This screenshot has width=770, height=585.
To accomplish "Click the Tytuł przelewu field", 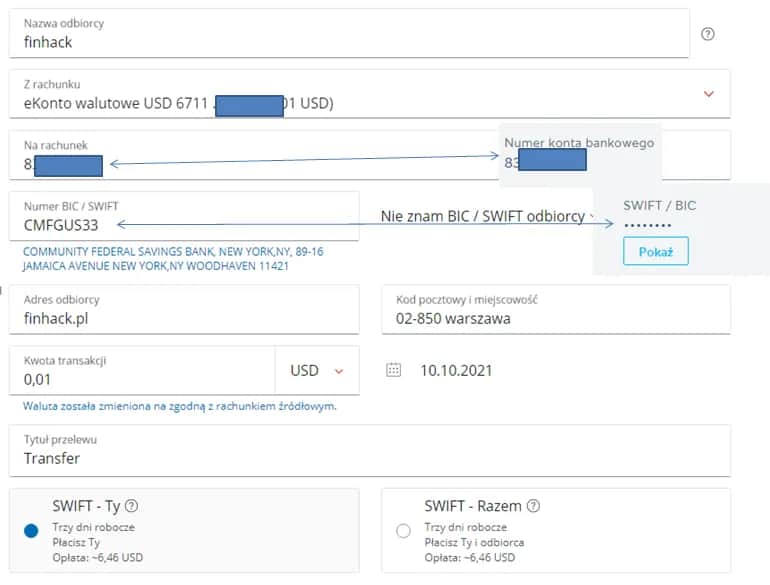I will (x=370, y=458).
